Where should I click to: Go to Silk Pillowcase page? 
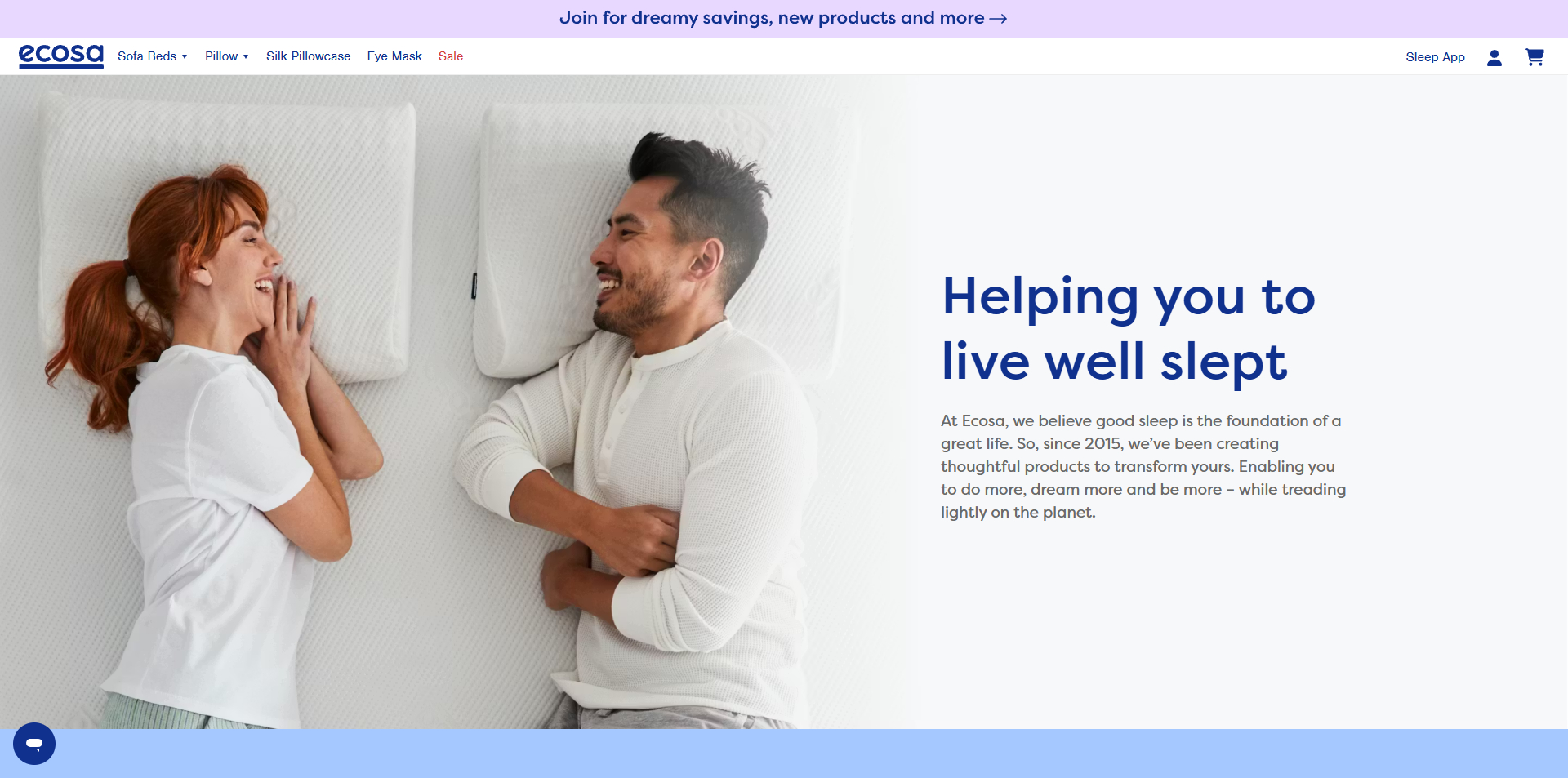click(308, 56)
